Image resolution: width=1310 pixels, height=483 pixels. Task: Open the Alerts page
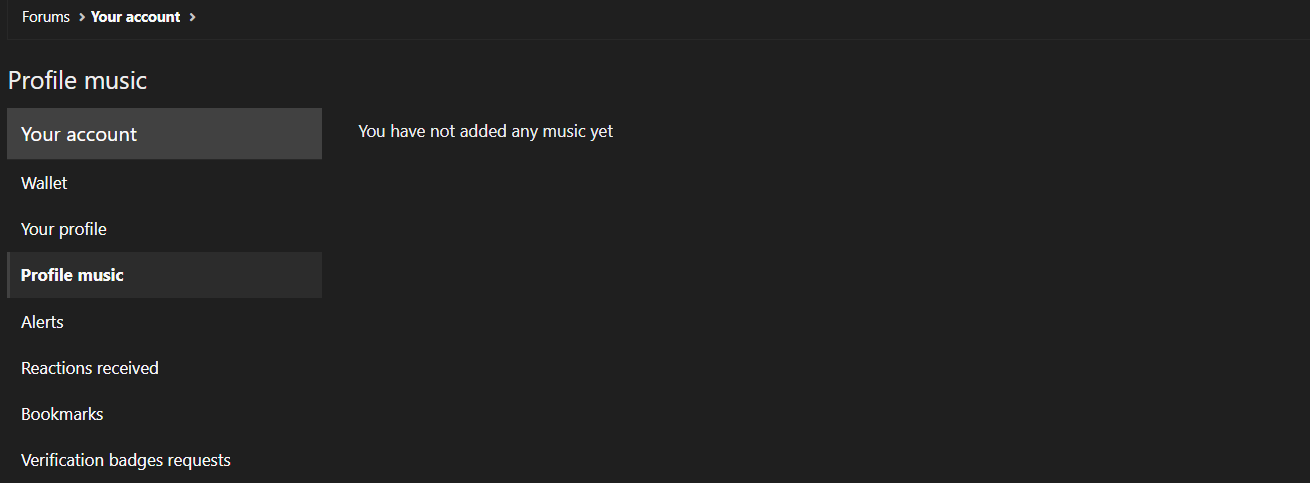(42, 322)
